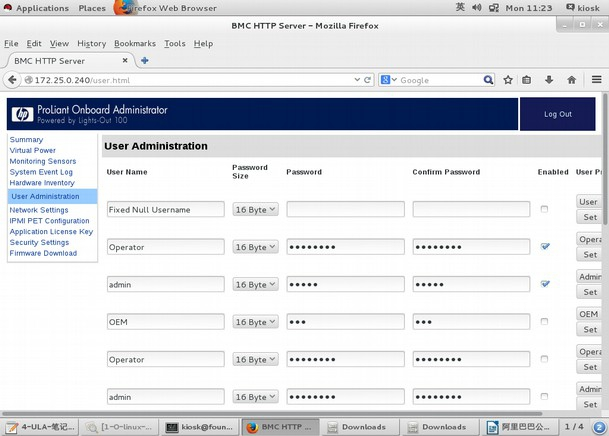Open the History menu
The height and width of the screenshot is (436, 609).
coord(92,43)
